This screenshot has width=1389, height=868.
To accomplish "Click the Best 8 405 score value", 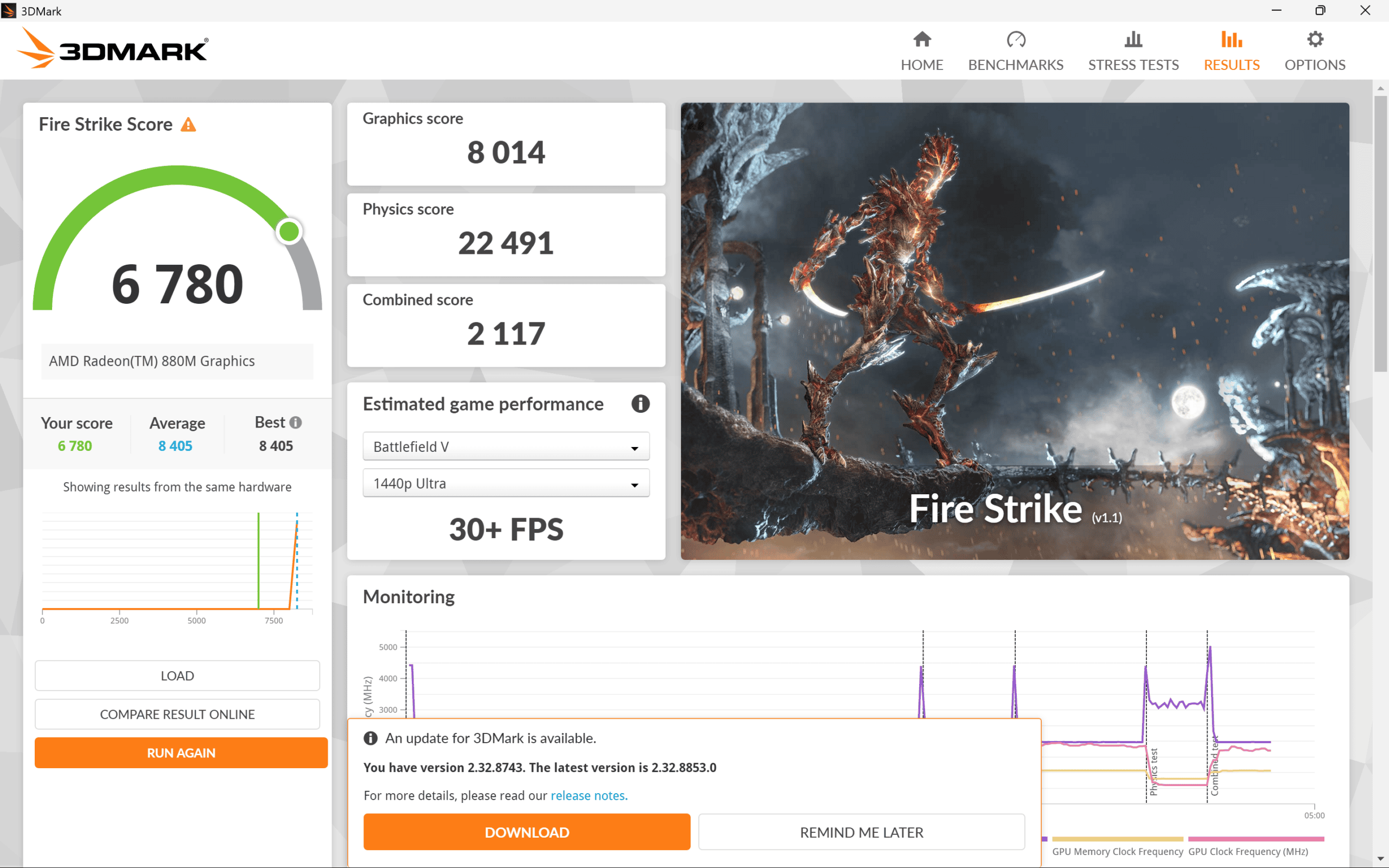I will pos(276,446).
